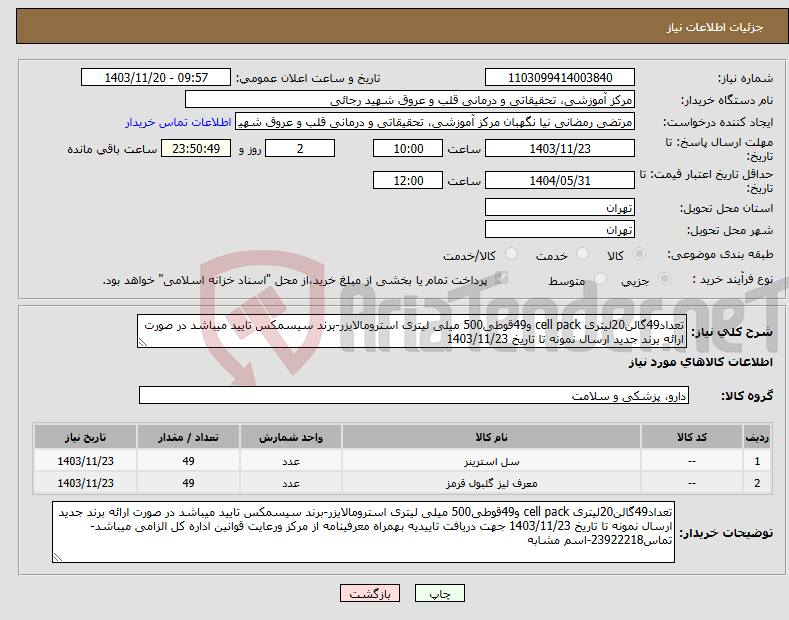
Task: Select the کالا/خدمت radio button
Action: [511, 254]
